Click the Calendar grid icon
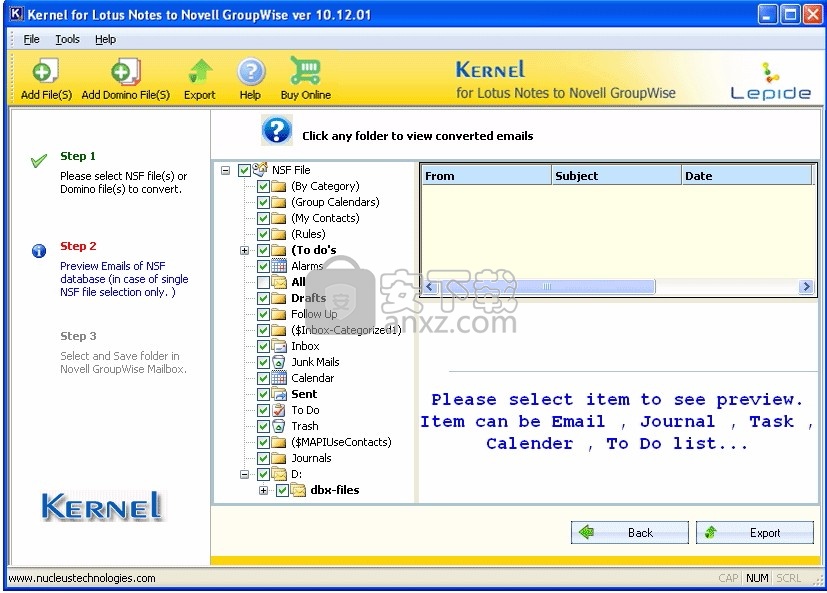The width and height of the screenshot is (827, 593). tap(278, 378)
